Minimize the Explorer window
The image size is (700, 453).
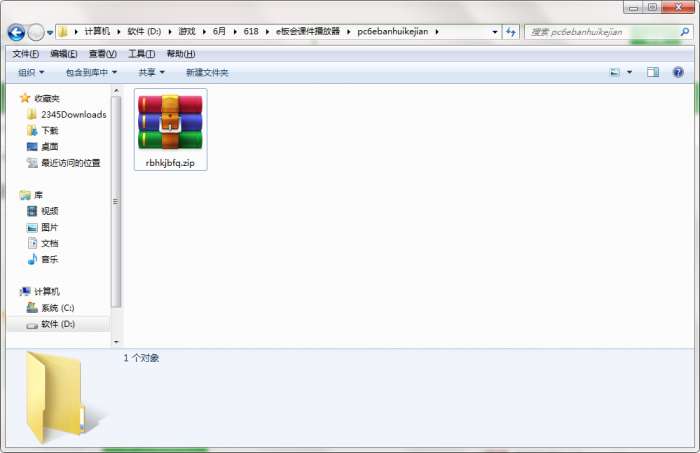click(633, 8)
